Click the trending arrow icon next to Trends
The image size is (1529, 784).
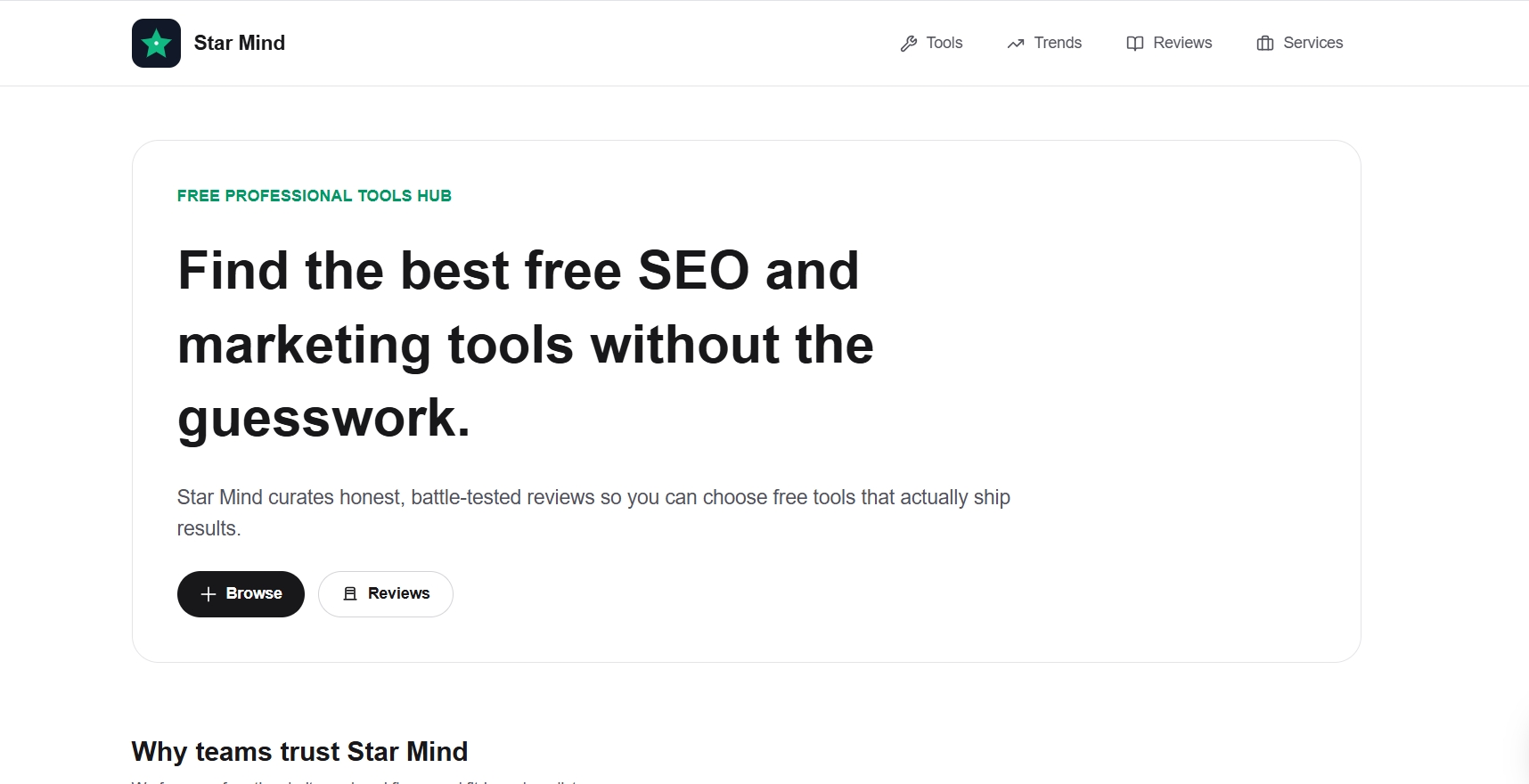coord(1015,43)
